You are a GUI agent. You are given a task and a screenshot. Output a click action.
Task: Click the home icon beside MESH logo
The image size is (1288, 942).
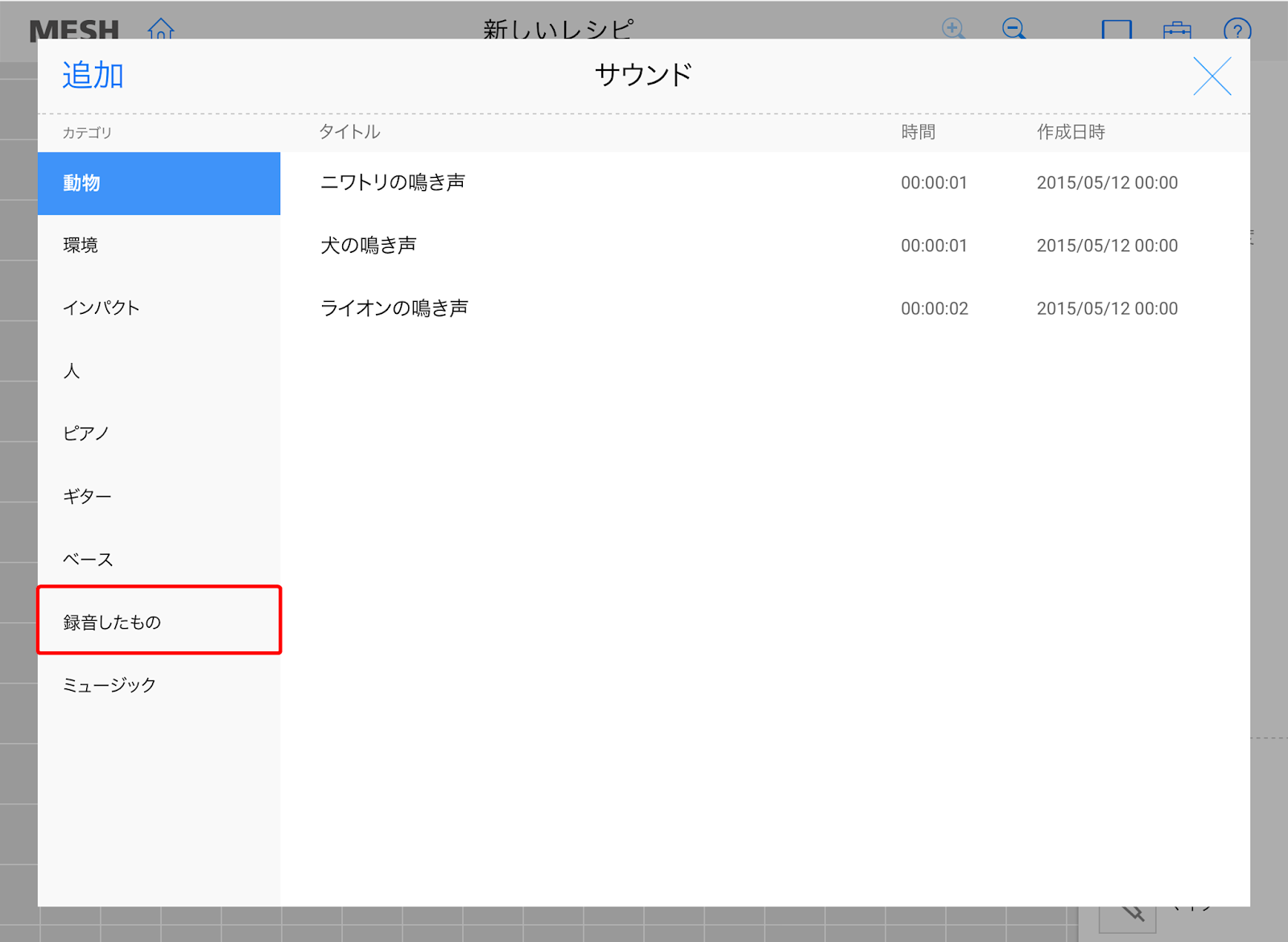[161, 29]
